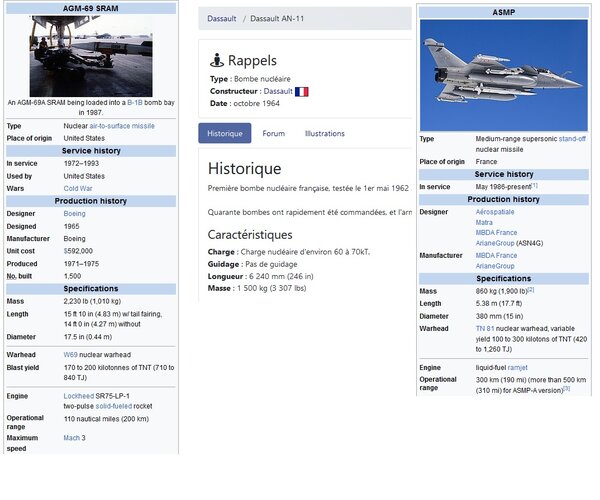The width and height of the screenshot is (600, 500).
Task: Open MBDA France link in Designer row
Action: pos(496,233)
